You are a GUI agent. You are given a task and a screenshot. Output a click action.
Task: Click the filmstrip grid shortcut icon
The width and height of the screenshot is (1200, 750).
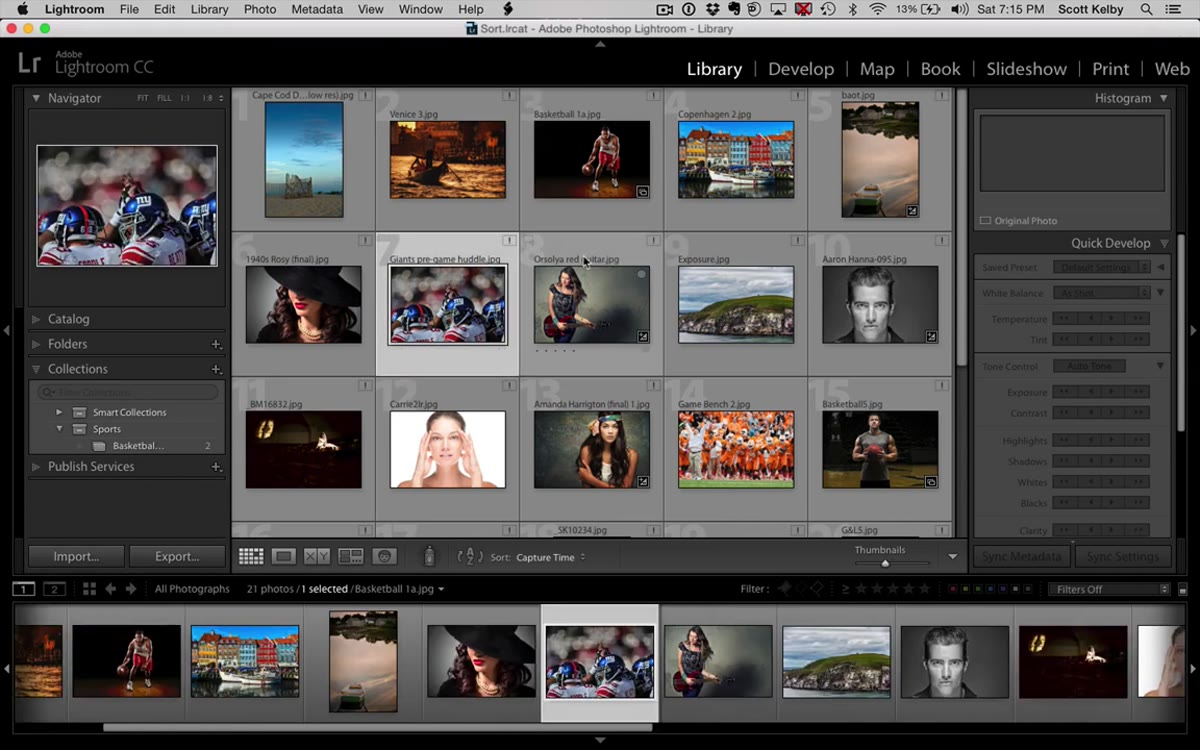tap(89, 589)
